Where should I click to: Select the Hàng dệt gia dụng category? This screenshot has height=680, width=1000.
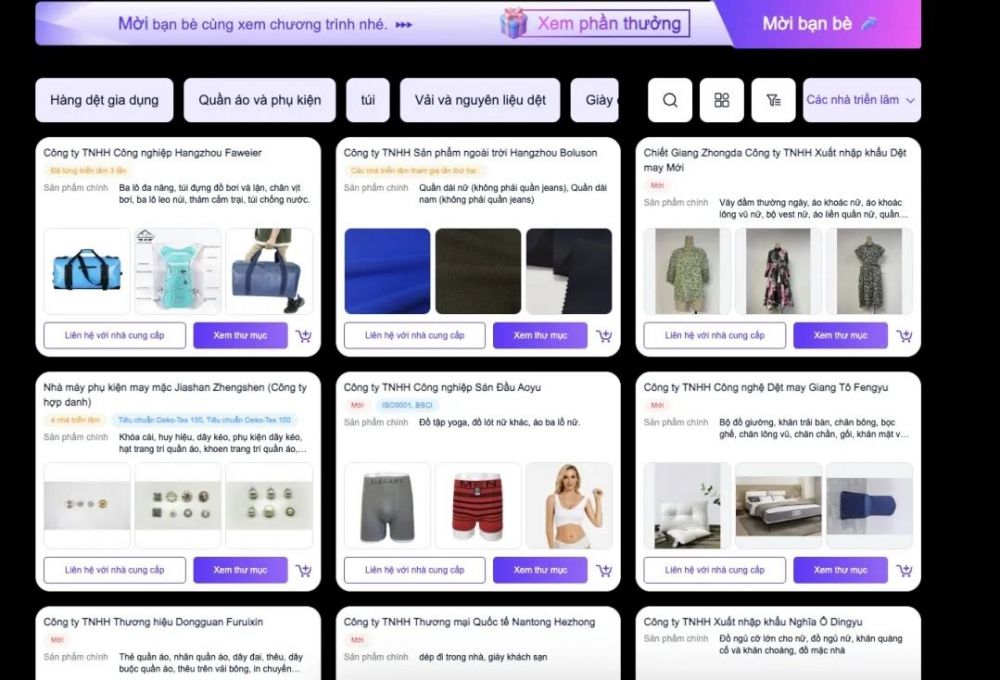tap(104, 100)
